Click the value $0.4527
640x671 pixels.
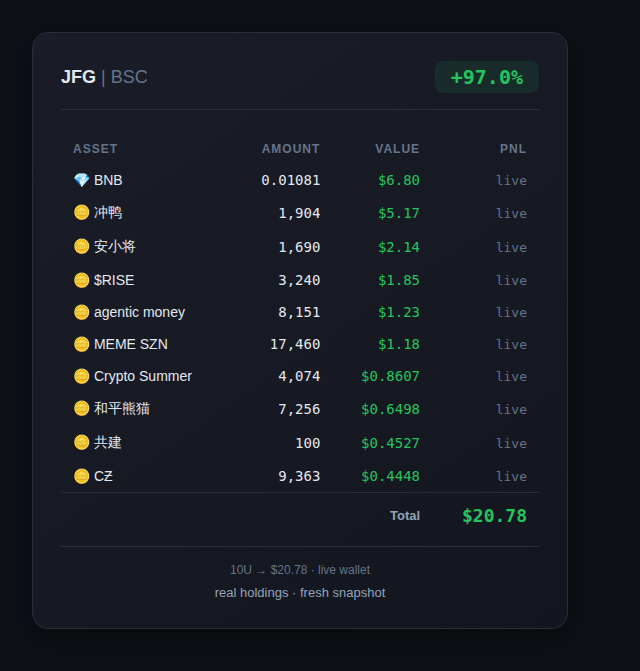(x=391, y=443)
